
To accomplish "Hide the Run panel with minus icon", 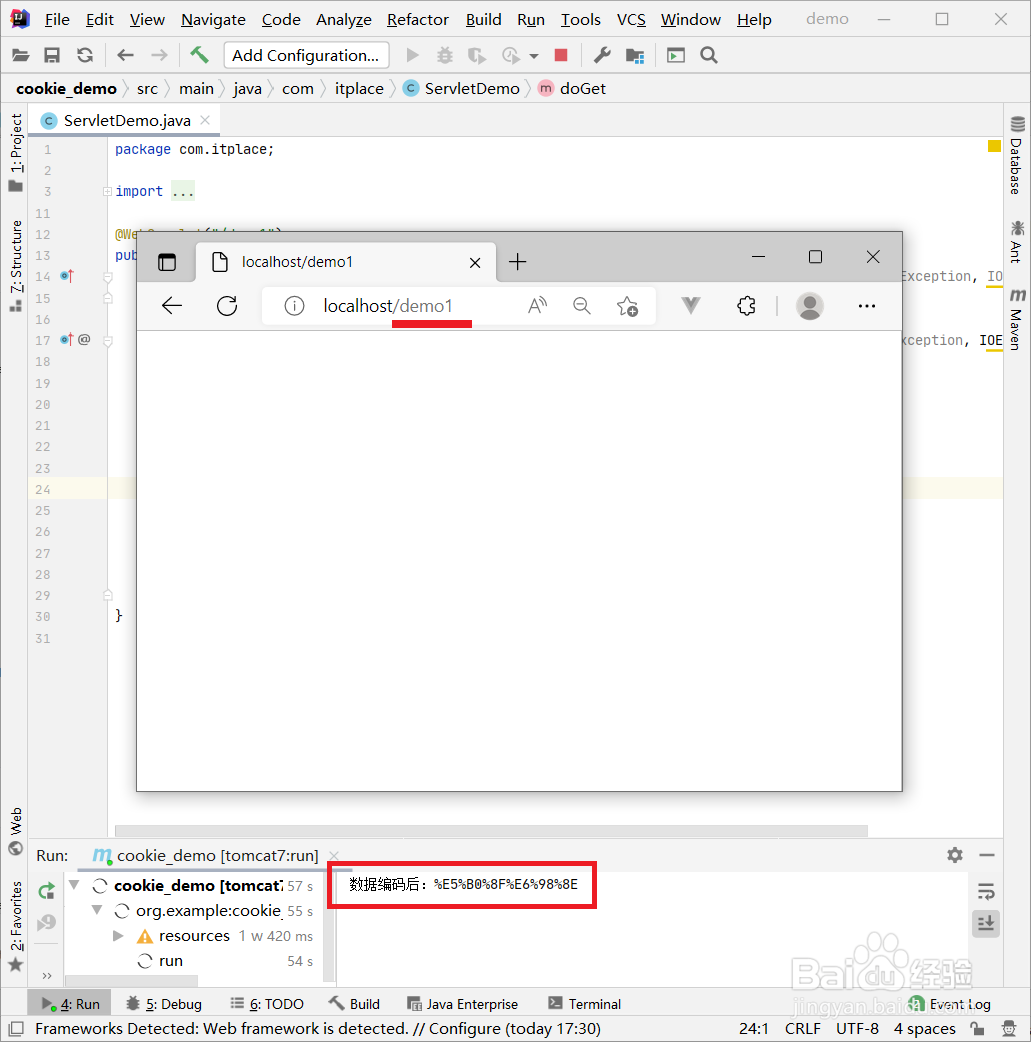I will click(987, 855).
